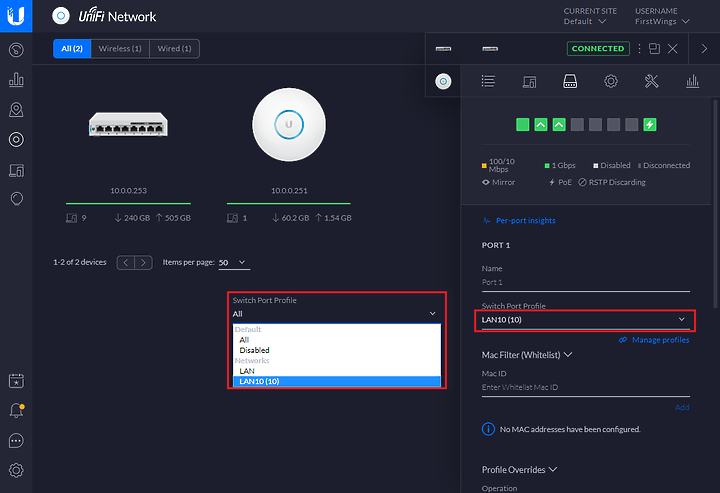
Task: Open the Map icon in sidebar
Action: (x=16, y=110)
